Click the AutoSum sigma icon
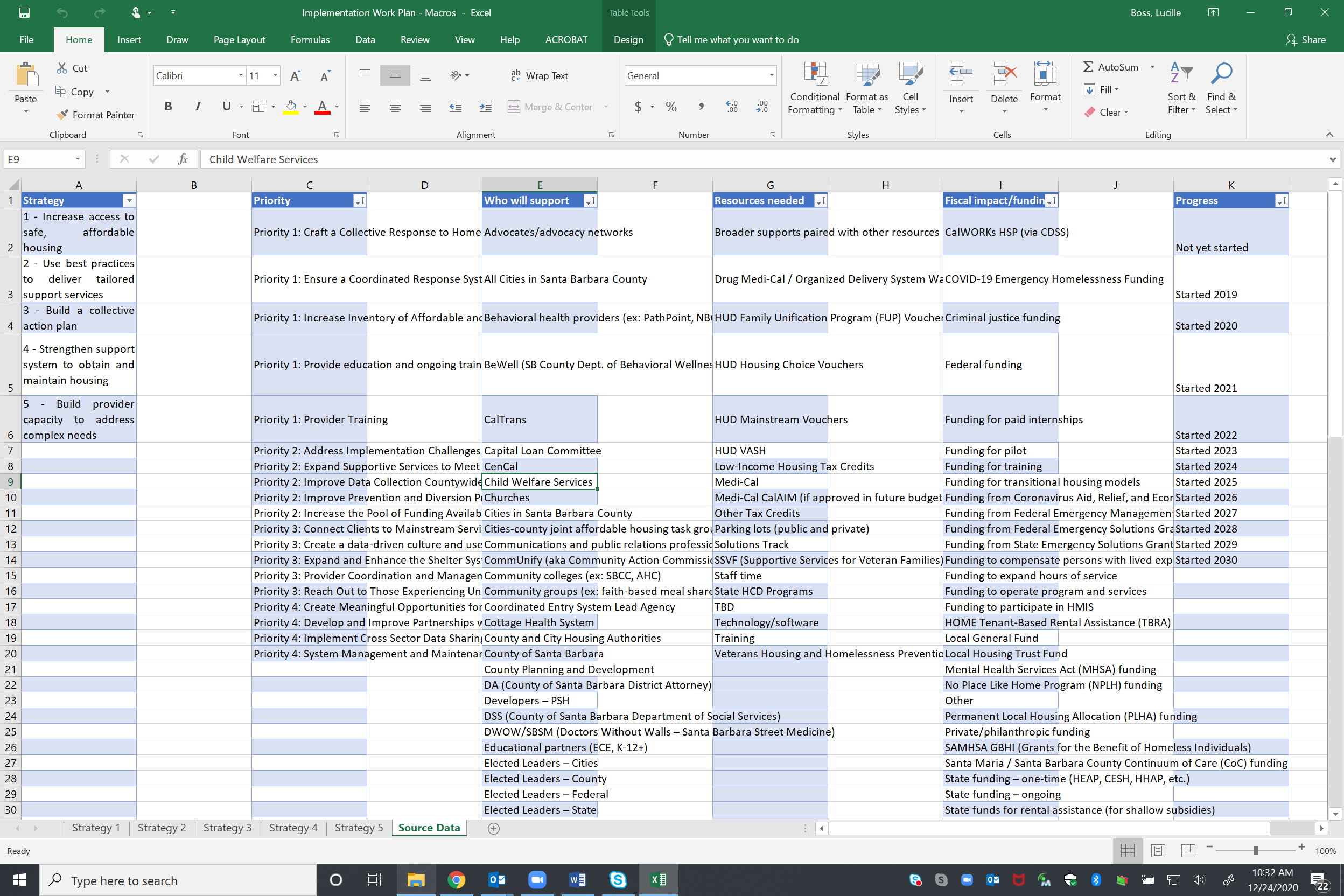 [1088, 67]
